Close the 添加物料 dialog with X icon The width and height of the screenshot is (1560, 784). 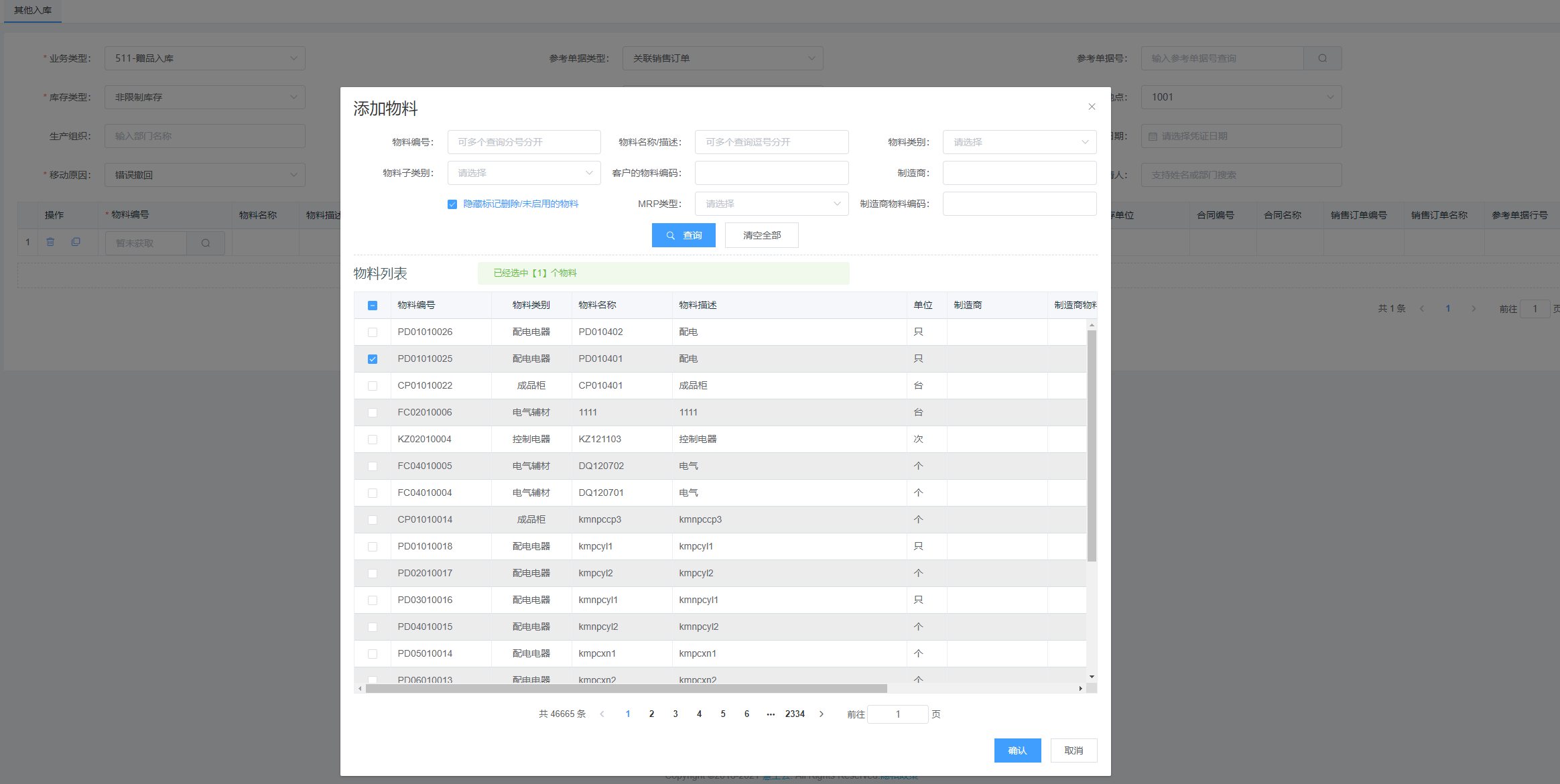[x=1092, y=107]
